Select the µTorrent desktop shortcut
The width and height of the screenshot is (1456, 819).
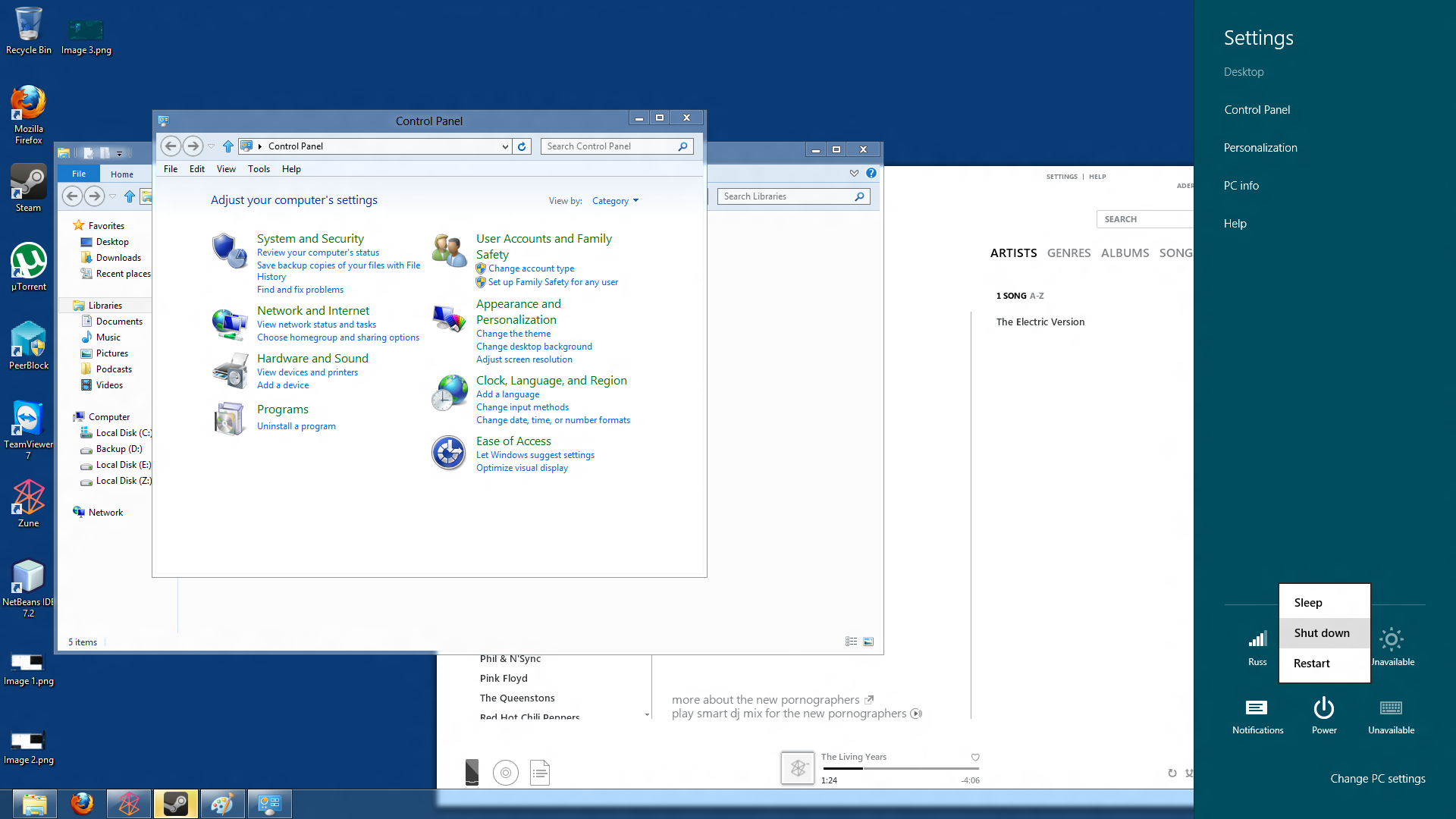pyautogui.click(x=29, y=267)
